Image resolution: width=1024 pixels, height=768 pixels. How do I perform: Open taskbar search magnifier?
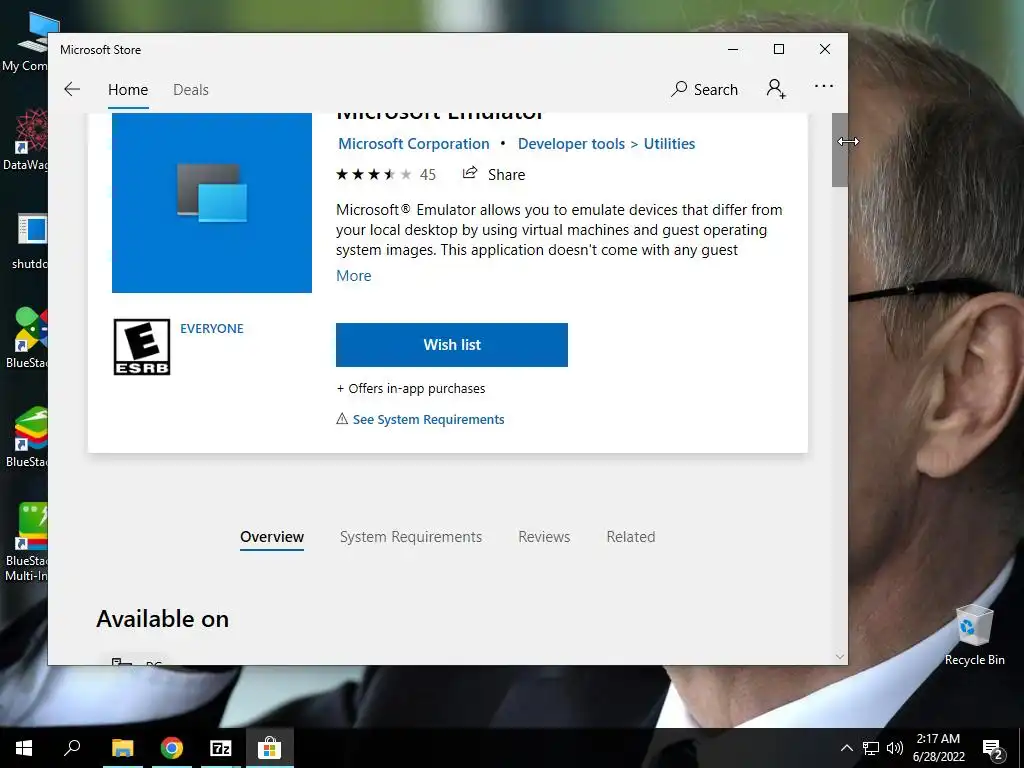coord(72,748)
